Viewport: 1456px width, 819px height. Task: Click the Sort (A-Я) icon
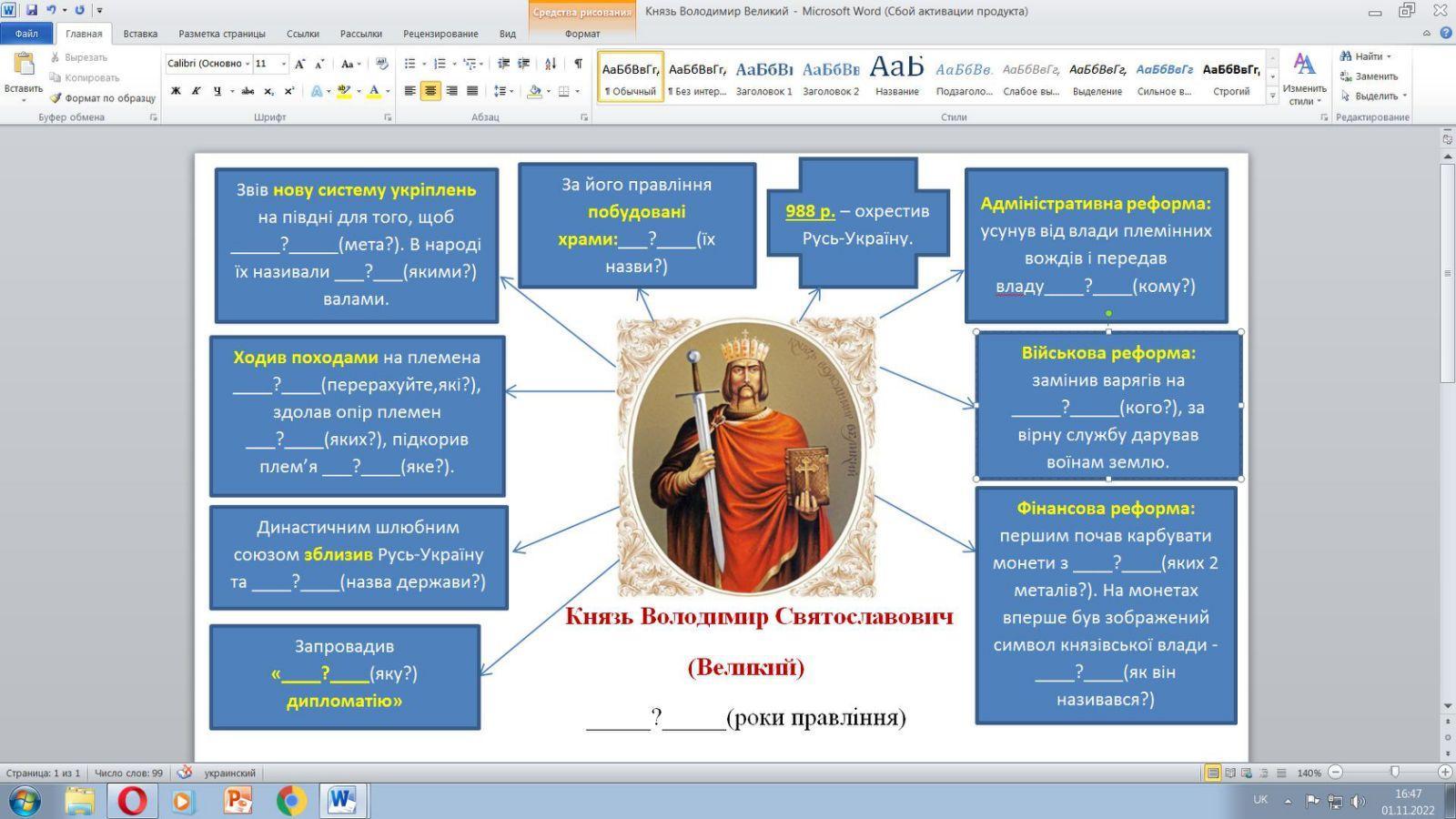550,64
